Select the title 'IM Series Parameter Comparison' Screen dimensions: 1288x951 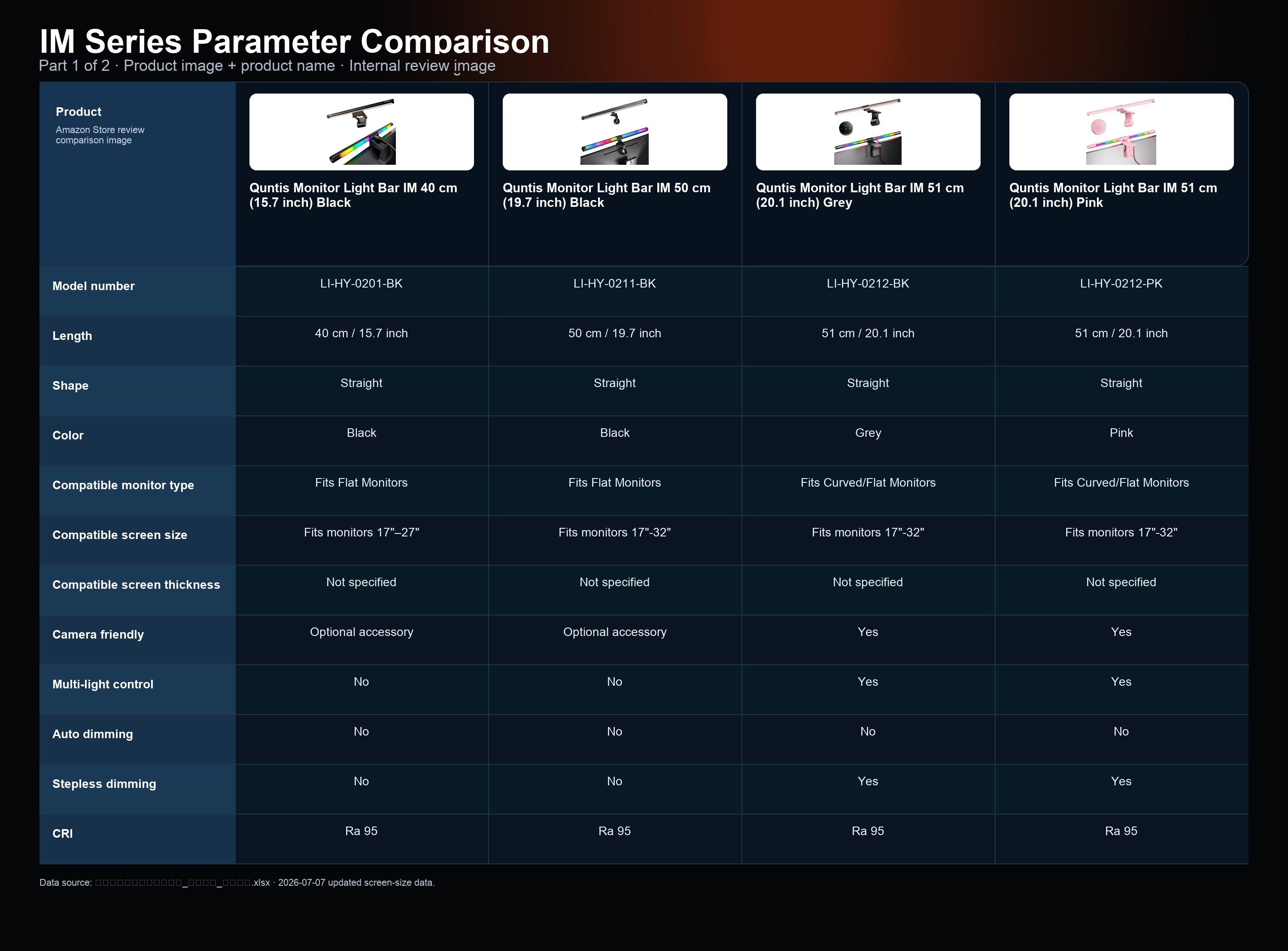tap(294, 42)
